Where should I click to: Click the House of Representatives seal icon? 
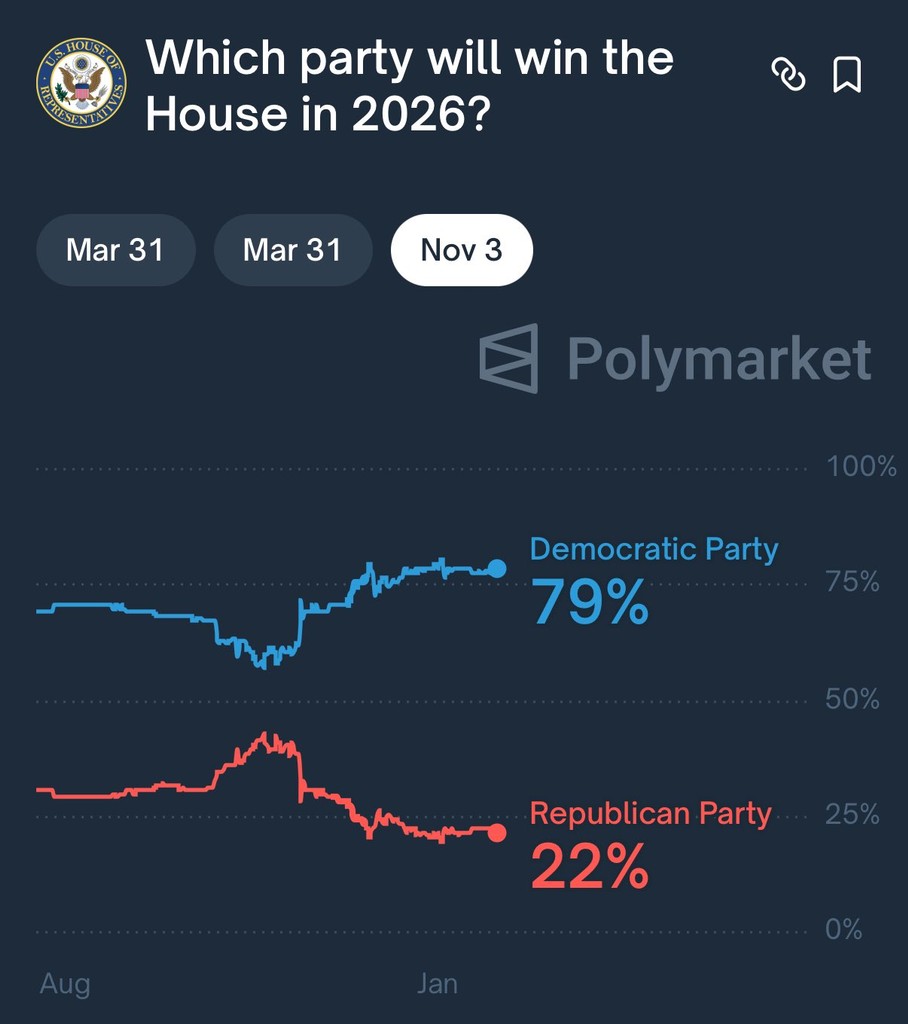[81, 83]
